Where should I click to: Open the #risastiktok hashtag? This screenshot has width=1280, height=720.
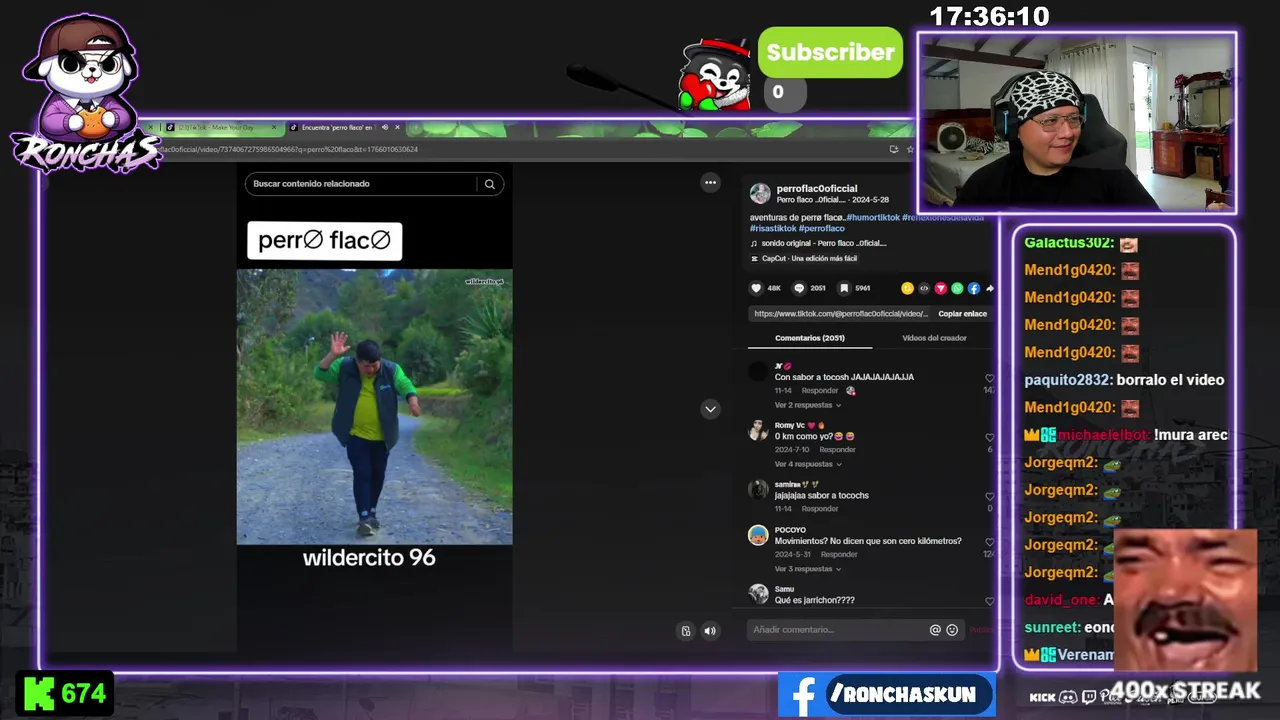(772, 228)
